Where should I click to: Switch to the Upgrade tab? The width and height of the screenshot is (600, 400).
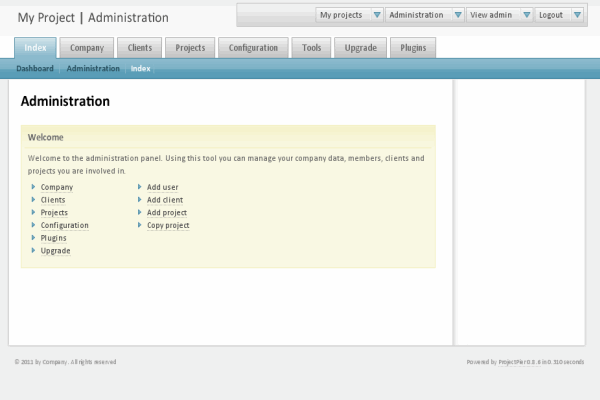(x=360, y=48)
